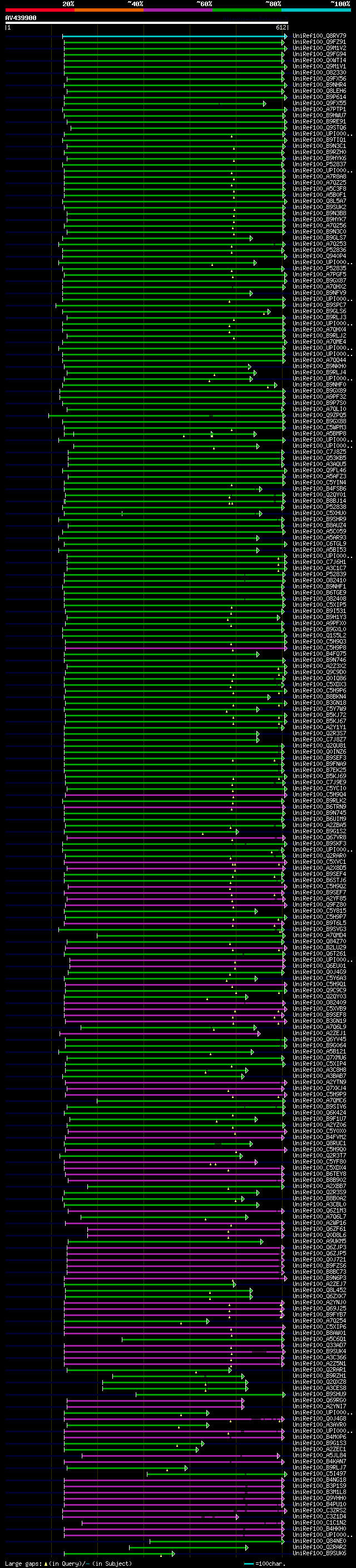Screen dimensions: 356x1568
Task: Click the UniRef100_B9SHR9 label
Action: coord(319,519)
